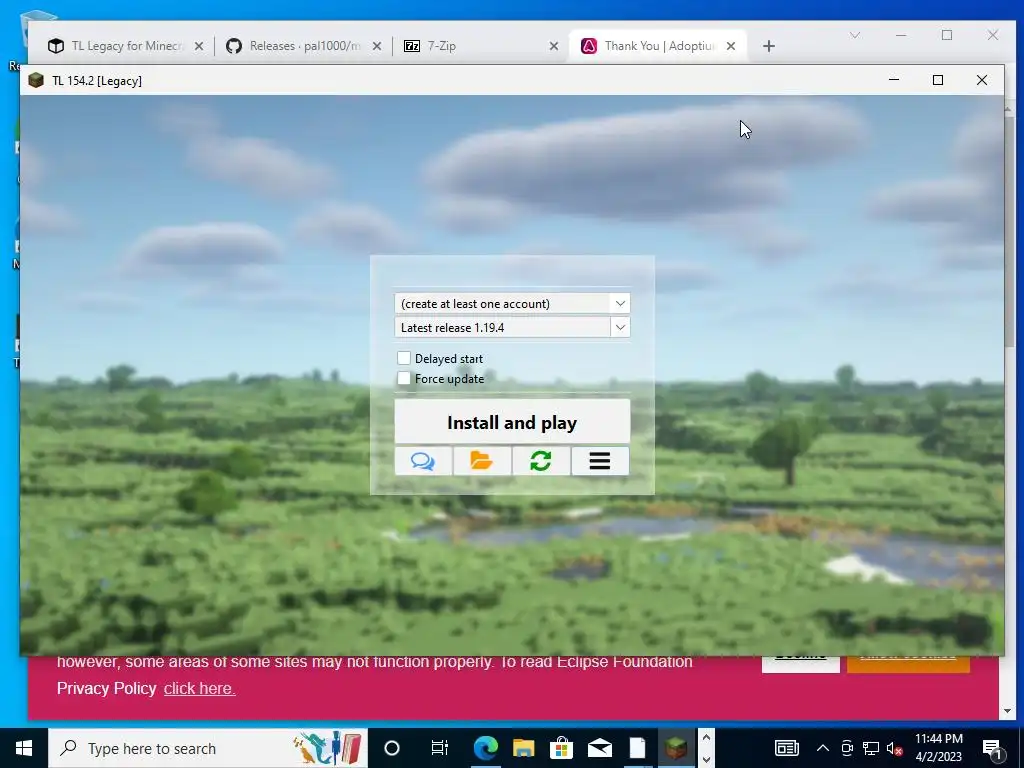Open the News and interests taskbar icon
Screen dimensions: 1024x768
(x=786, y=748)
